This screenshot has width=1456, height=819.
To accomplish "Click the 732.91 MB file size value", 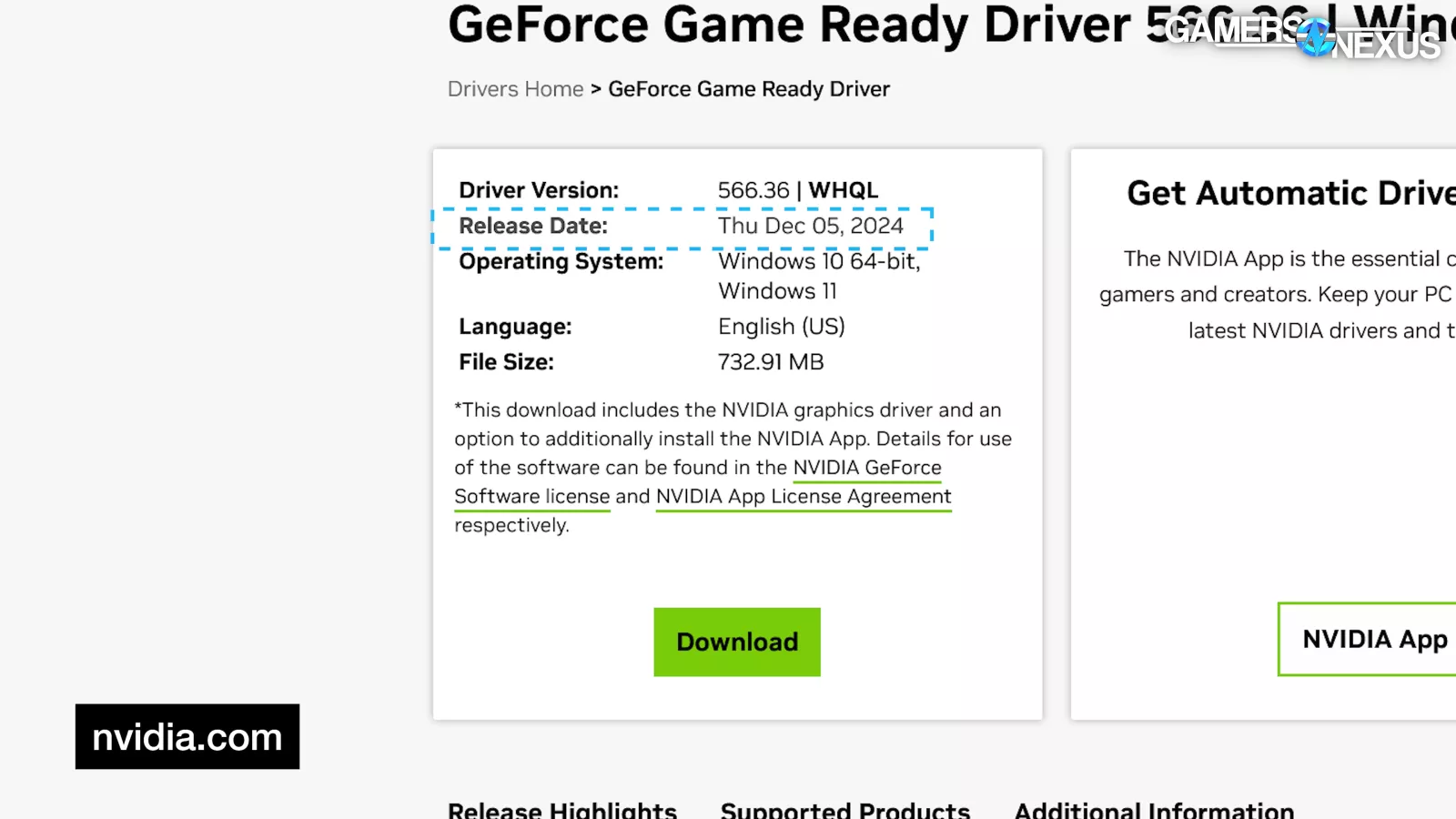I will [770, 362].
